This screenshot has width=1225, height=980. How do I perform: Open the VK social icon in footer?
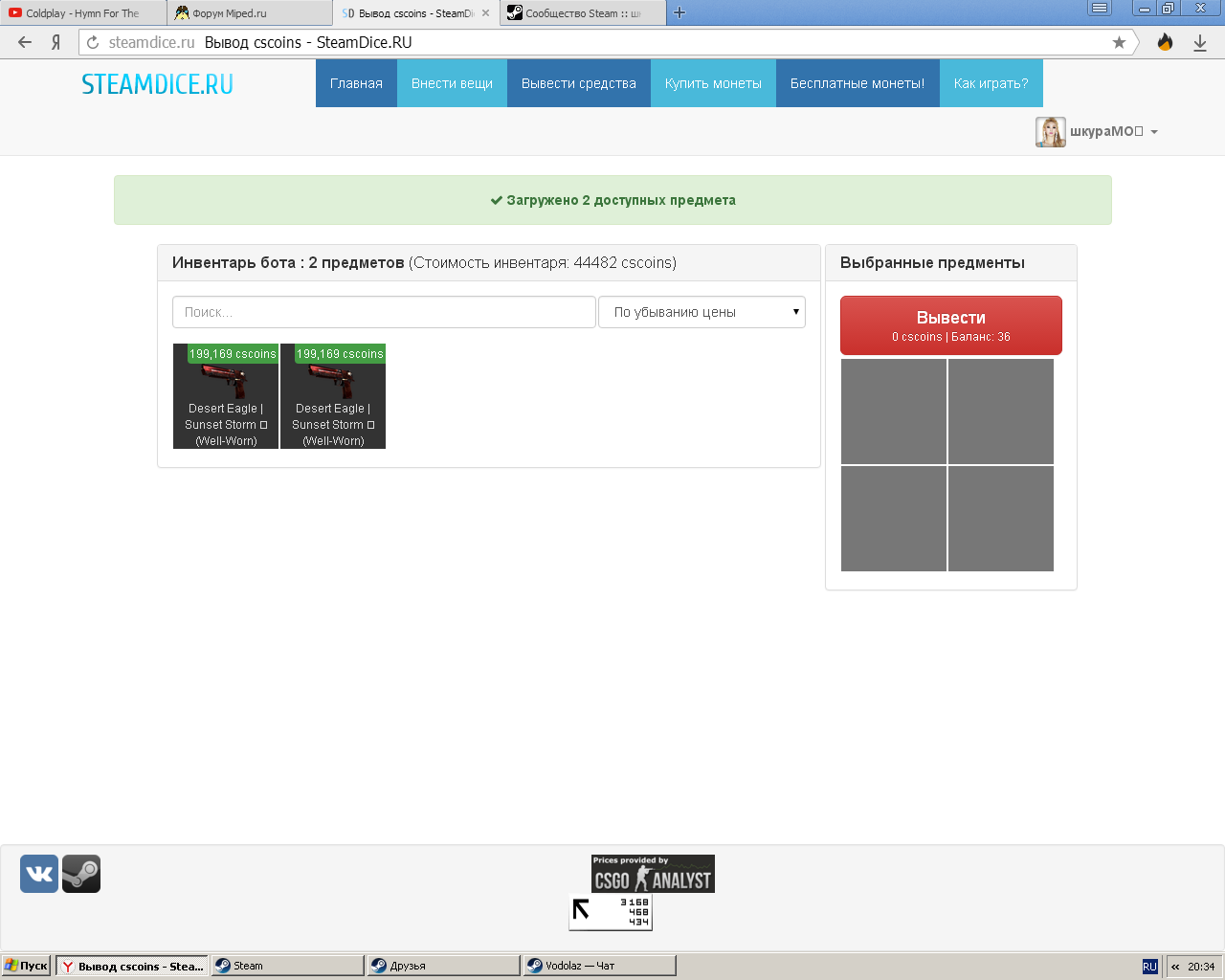(x=39, y=874)
